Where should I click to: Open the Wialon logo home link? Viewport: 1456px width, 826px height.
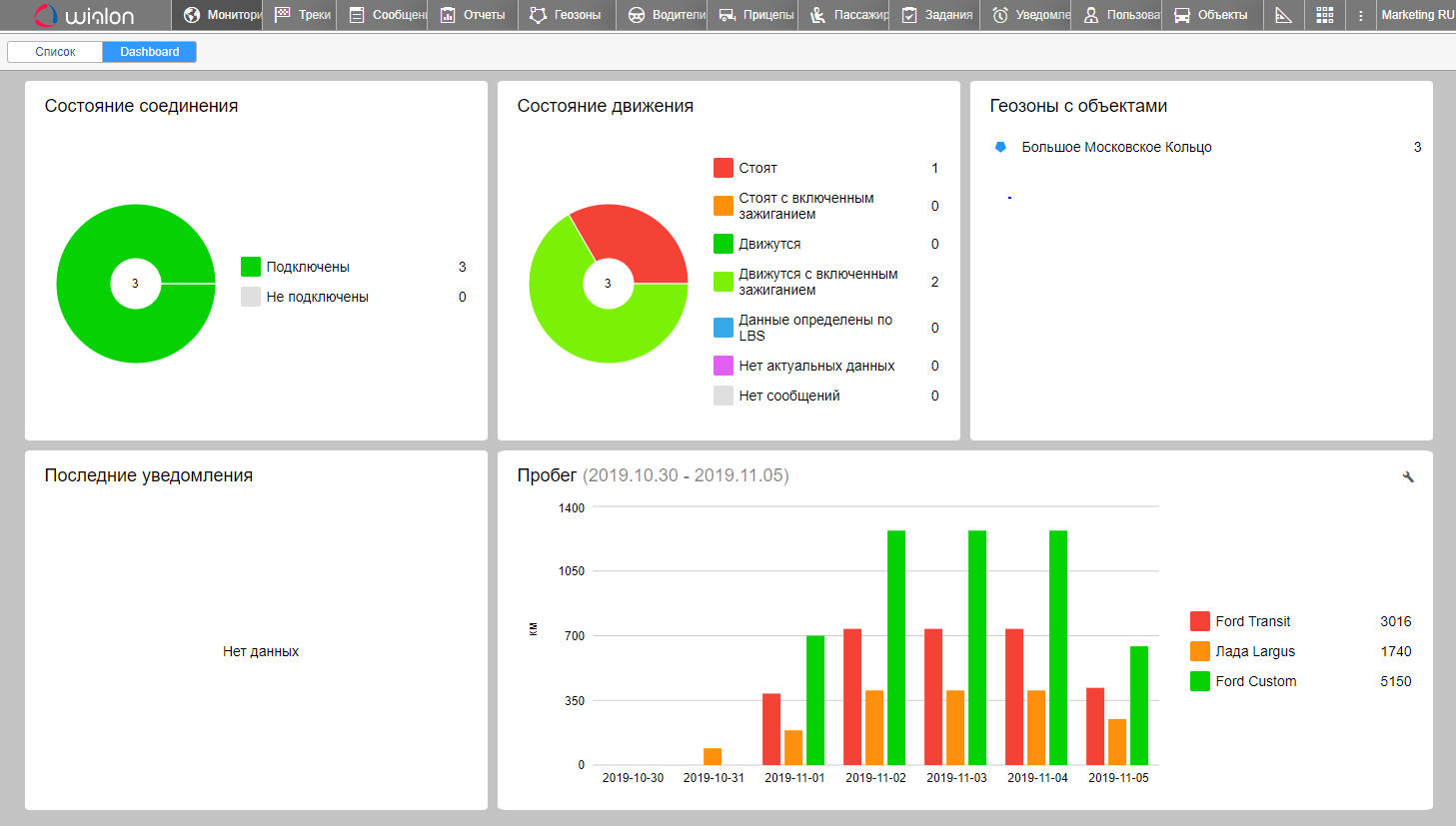point(84,15)
